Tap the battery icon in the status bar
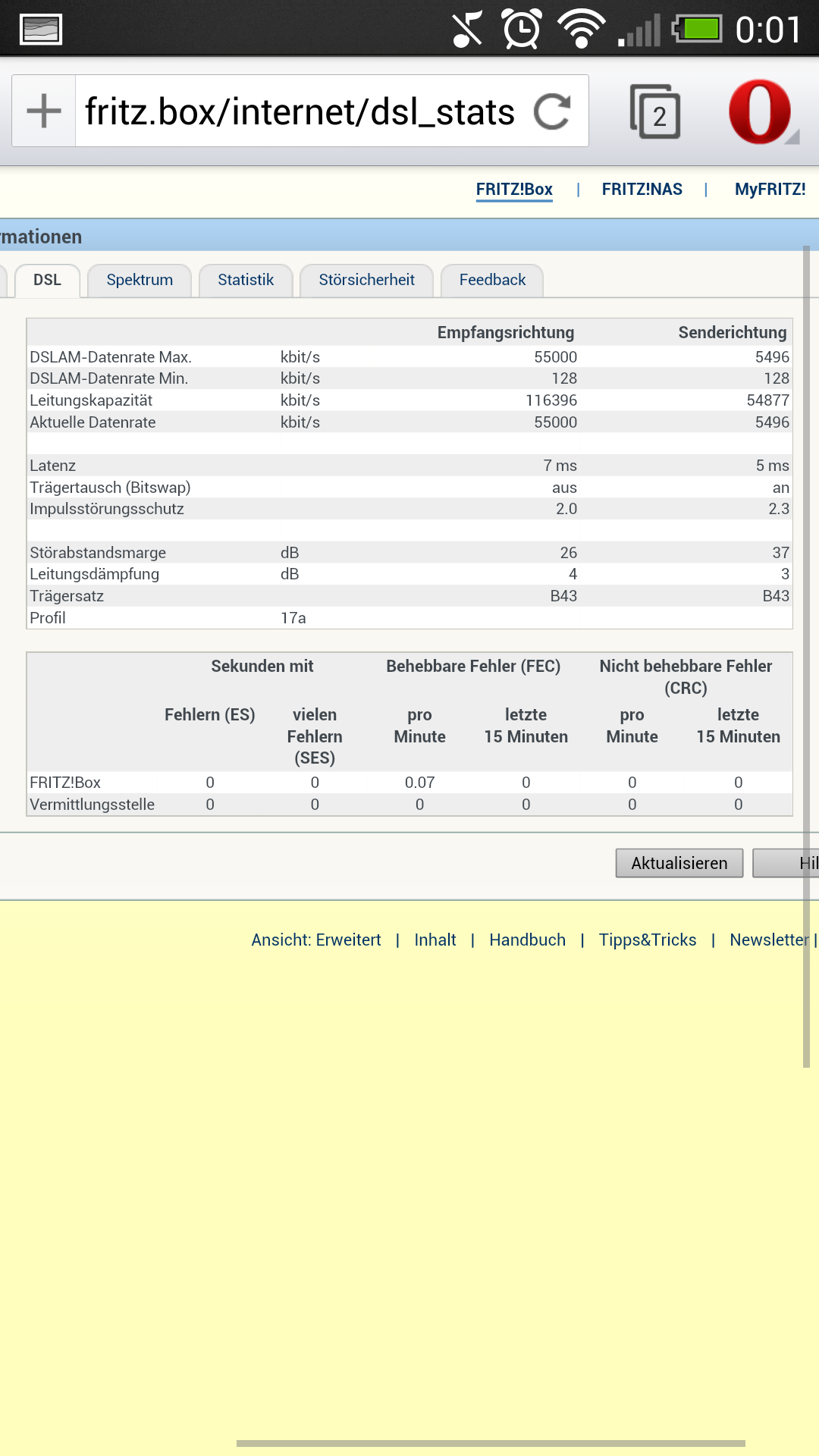 click(x=696, y=30)
